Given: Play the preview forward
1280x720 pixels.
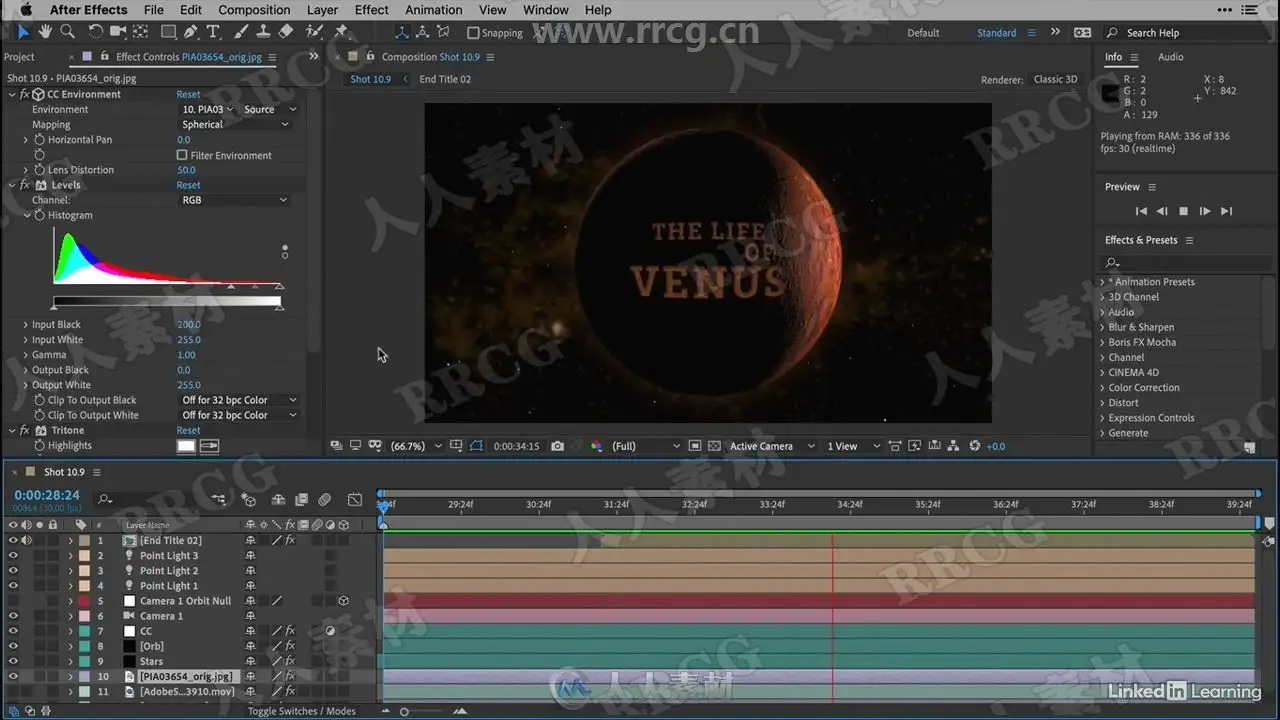Looking at the screenshot, I should point(1204,211).
